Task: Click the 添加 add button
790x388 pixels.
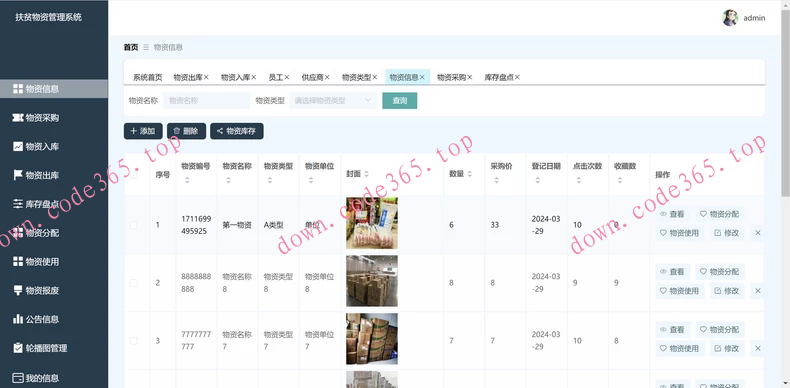Action: tap(143, 131)
